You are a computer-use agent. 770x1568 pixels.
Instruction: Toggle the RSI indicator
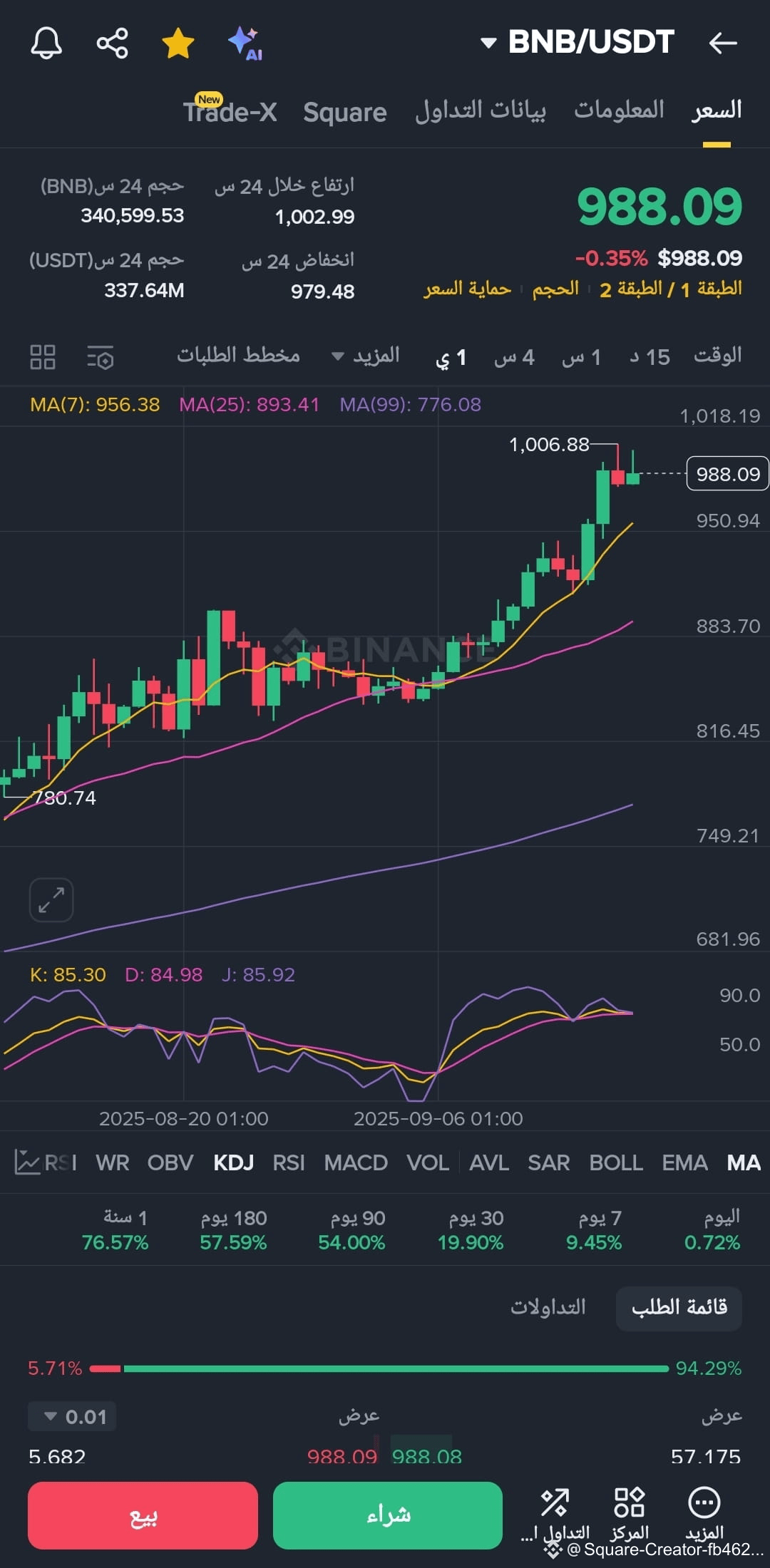(289, 1163)
